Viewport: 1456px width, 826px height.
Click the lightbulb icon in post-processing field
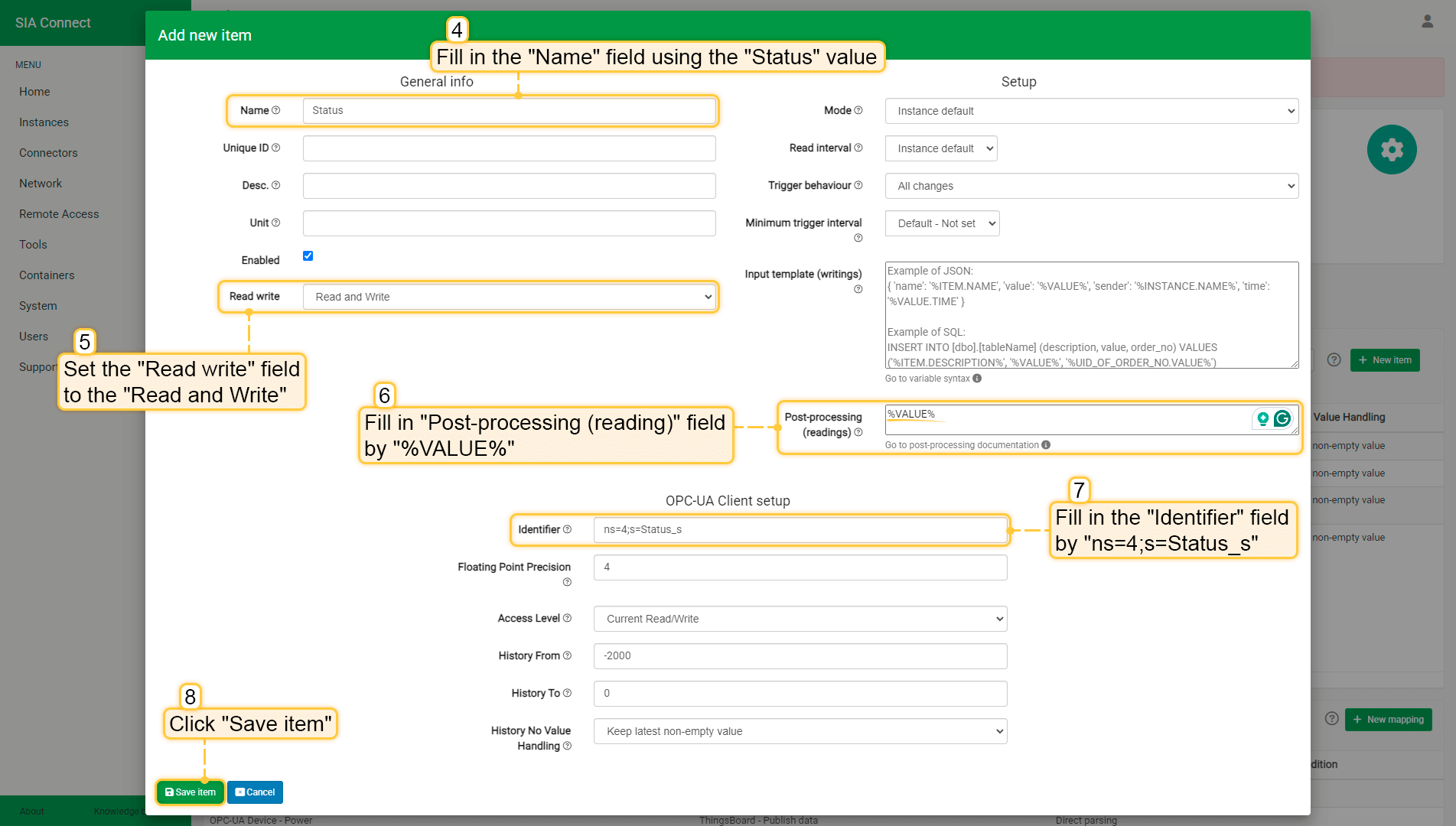tap(1262, 418)
